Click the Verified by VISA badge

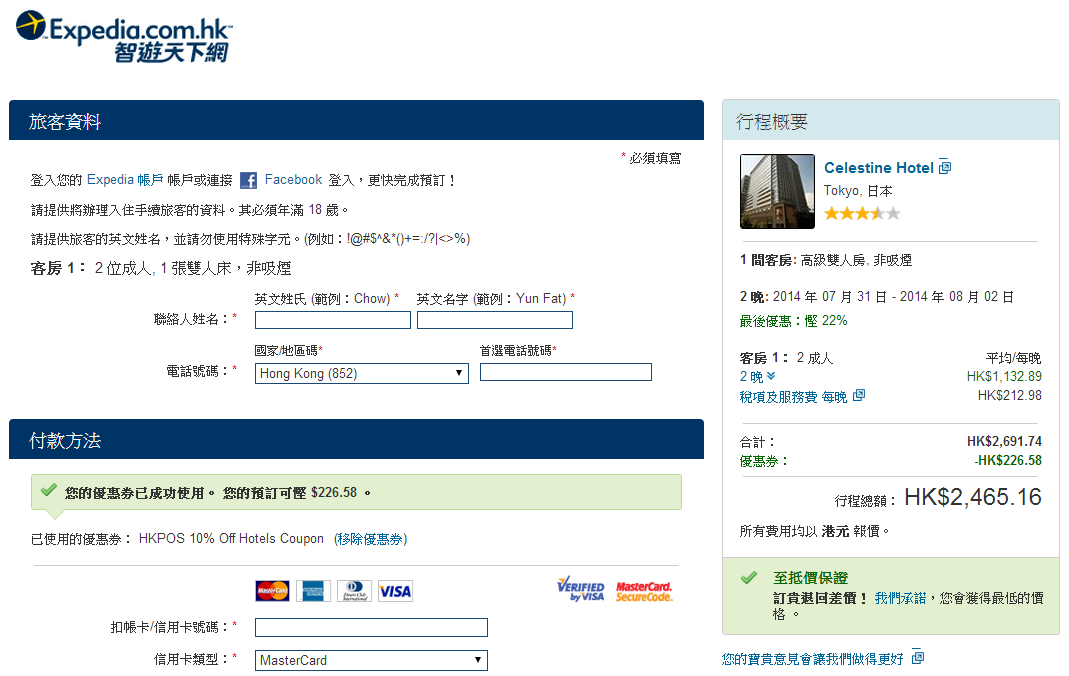580,590
